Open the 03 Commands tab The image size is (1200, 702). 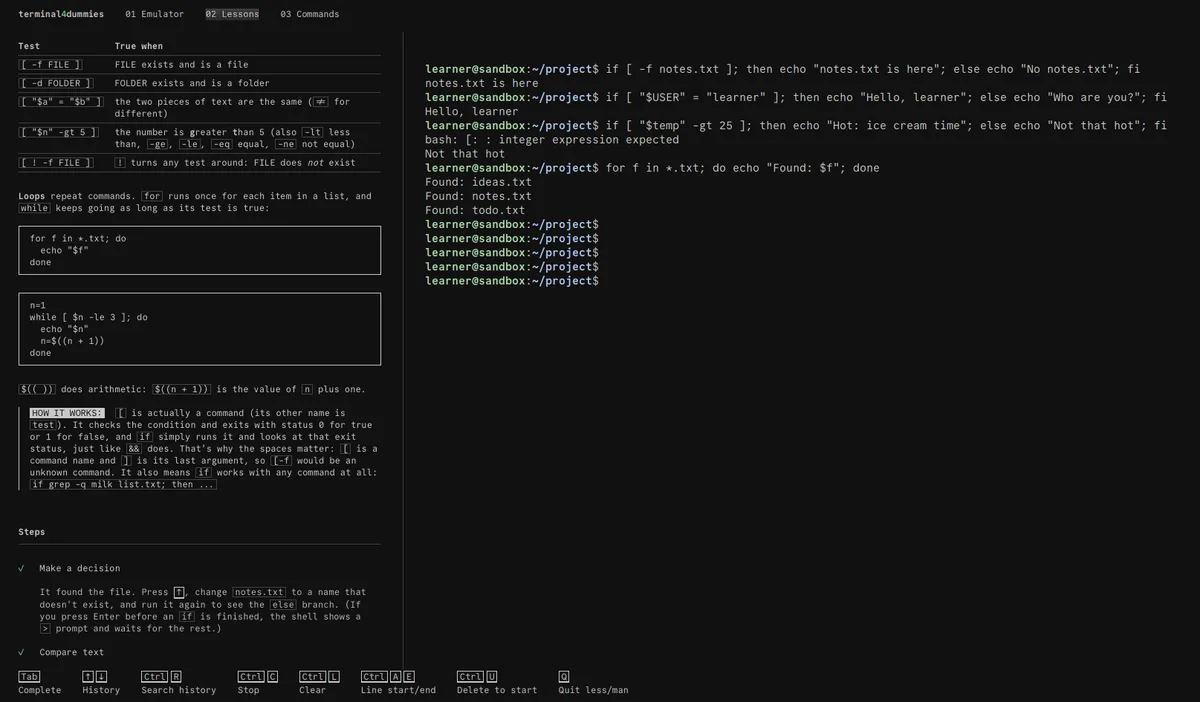click(x=310, y=14)
